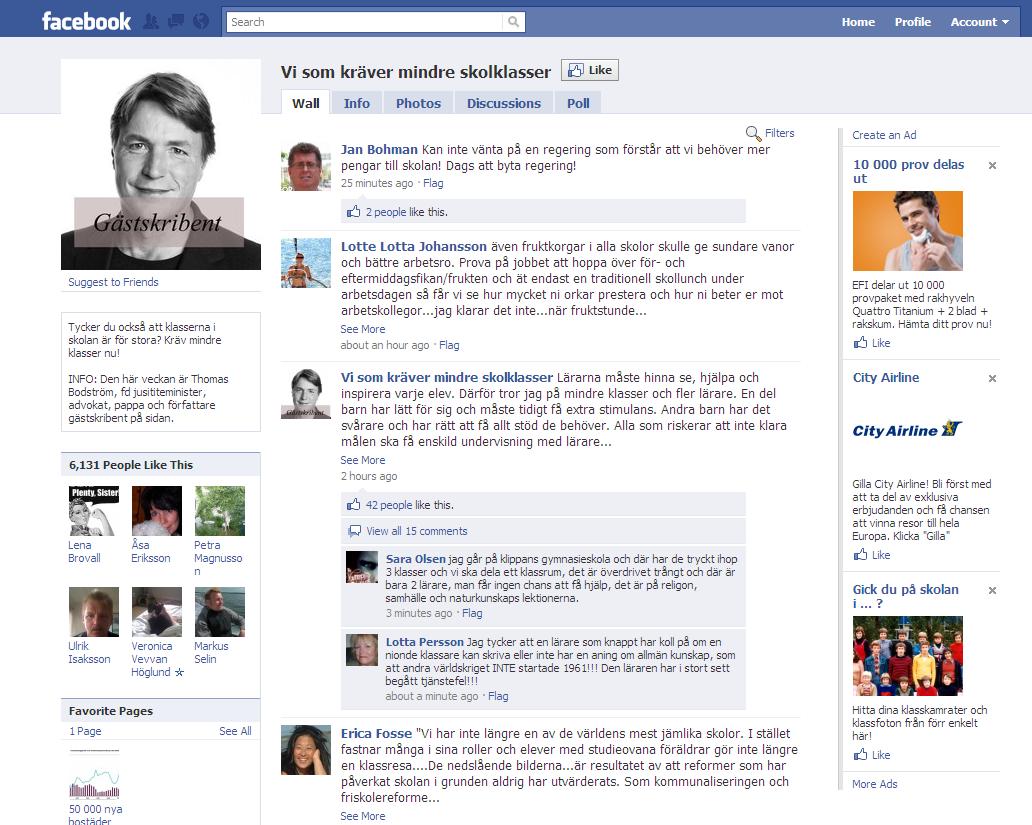Open See All favorite pages
This screenshot has height=825, width=1032.
pos(235,731)
